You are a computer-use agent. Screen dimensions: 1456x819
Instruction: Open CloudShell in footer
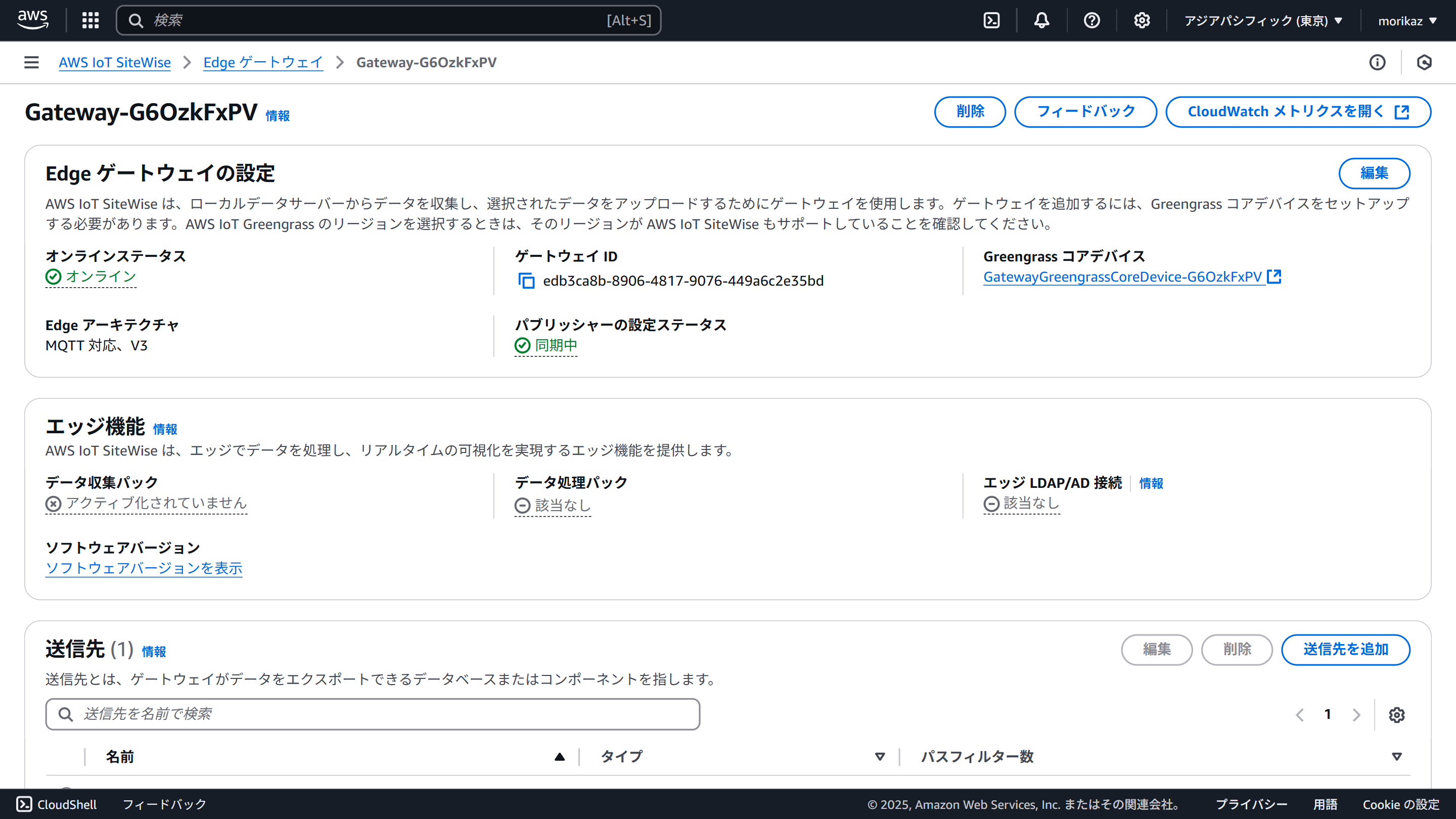56,804
